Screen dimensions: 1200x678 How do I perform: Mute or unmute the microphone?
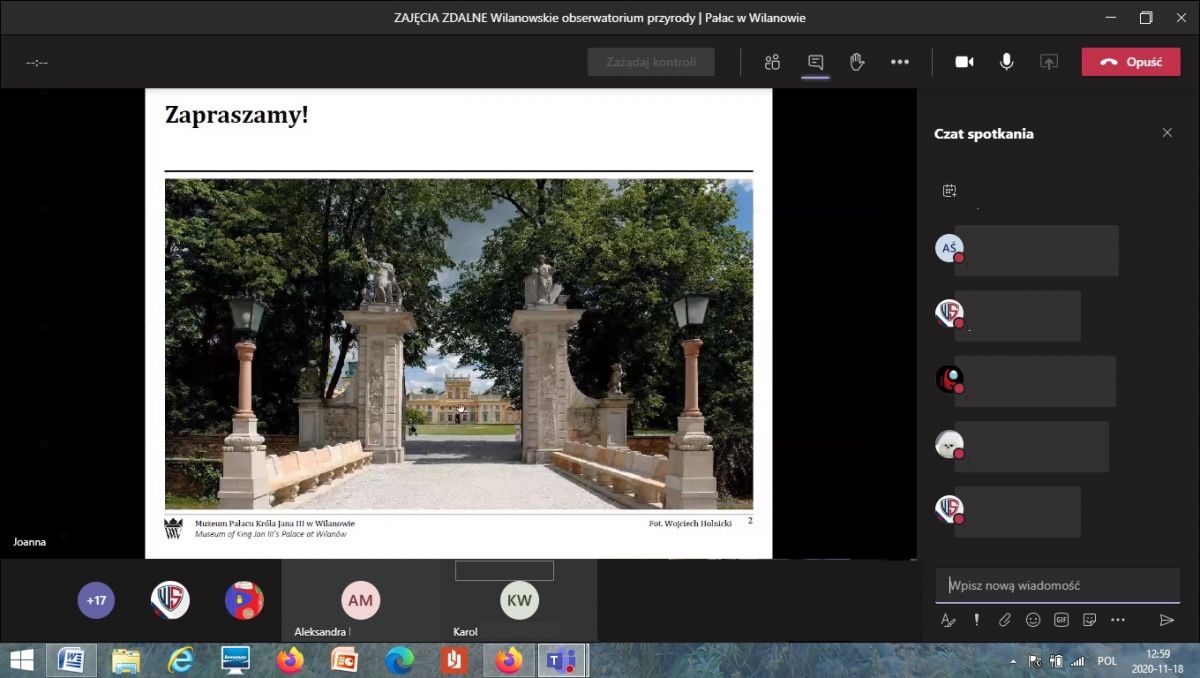click(1007, 62)
